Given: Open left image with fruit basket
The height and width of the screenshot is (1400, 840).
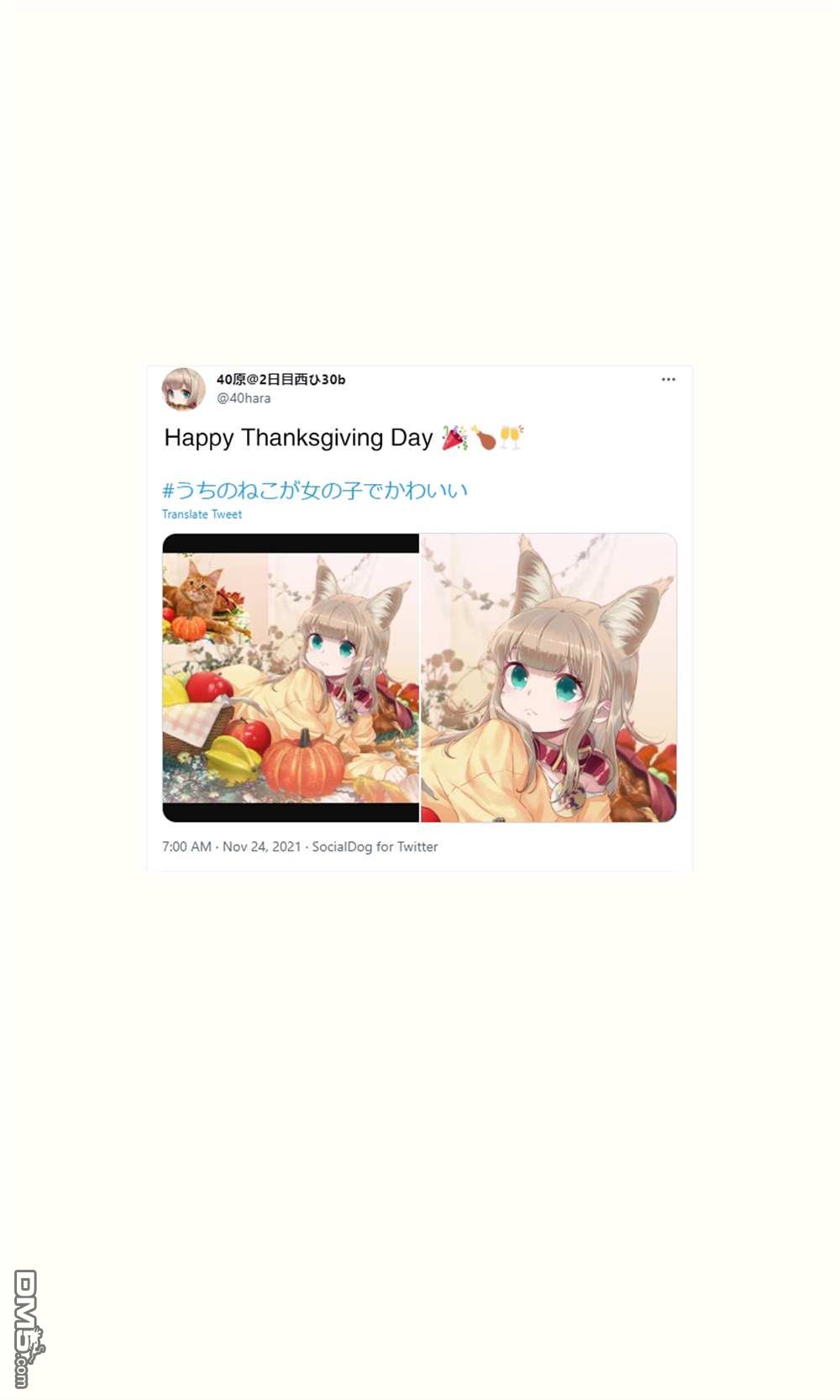Looking at the screenshot, I should [x=291, y=677].
